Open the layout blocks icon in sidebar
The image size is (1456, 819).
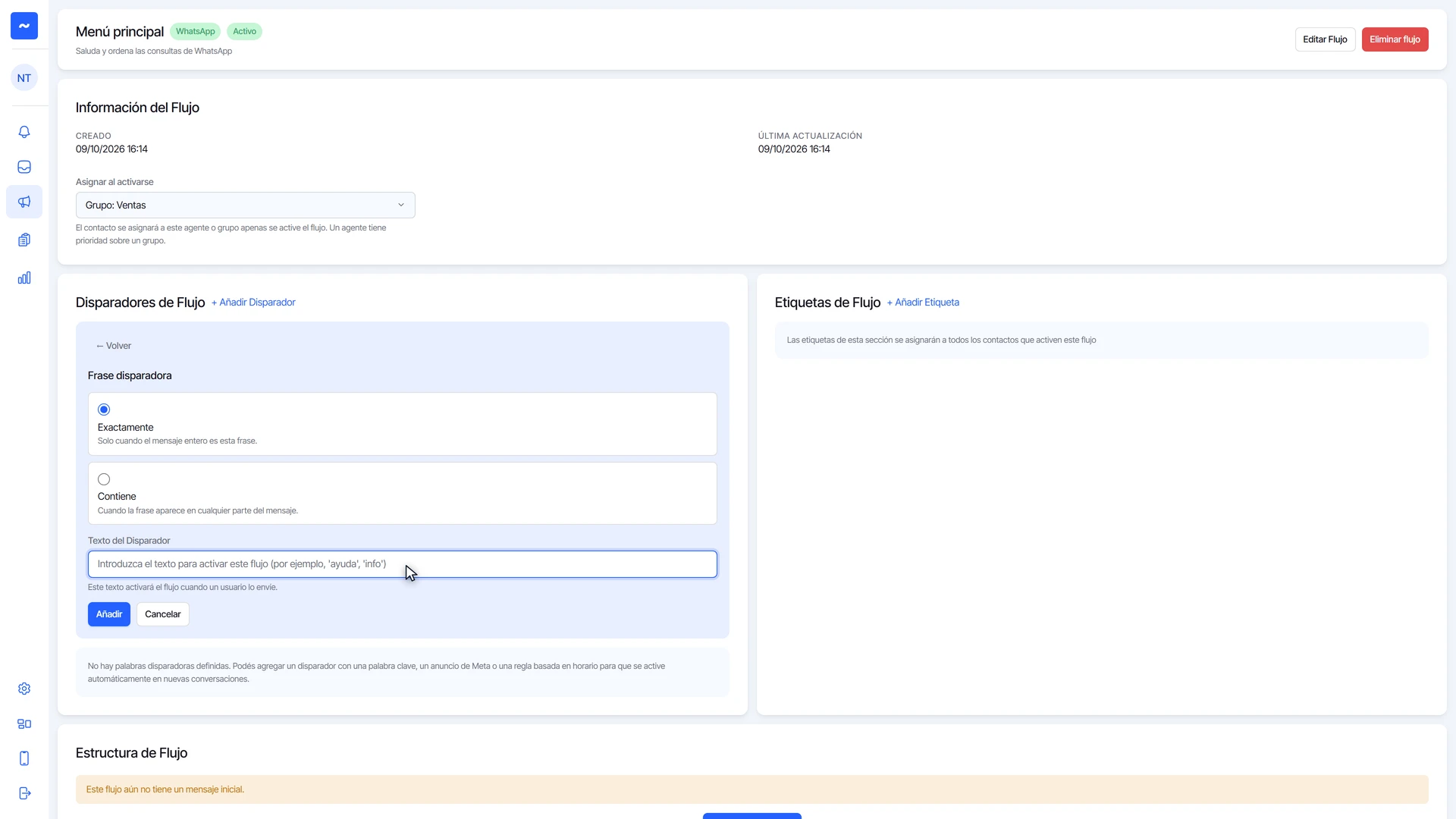point(24,723)
